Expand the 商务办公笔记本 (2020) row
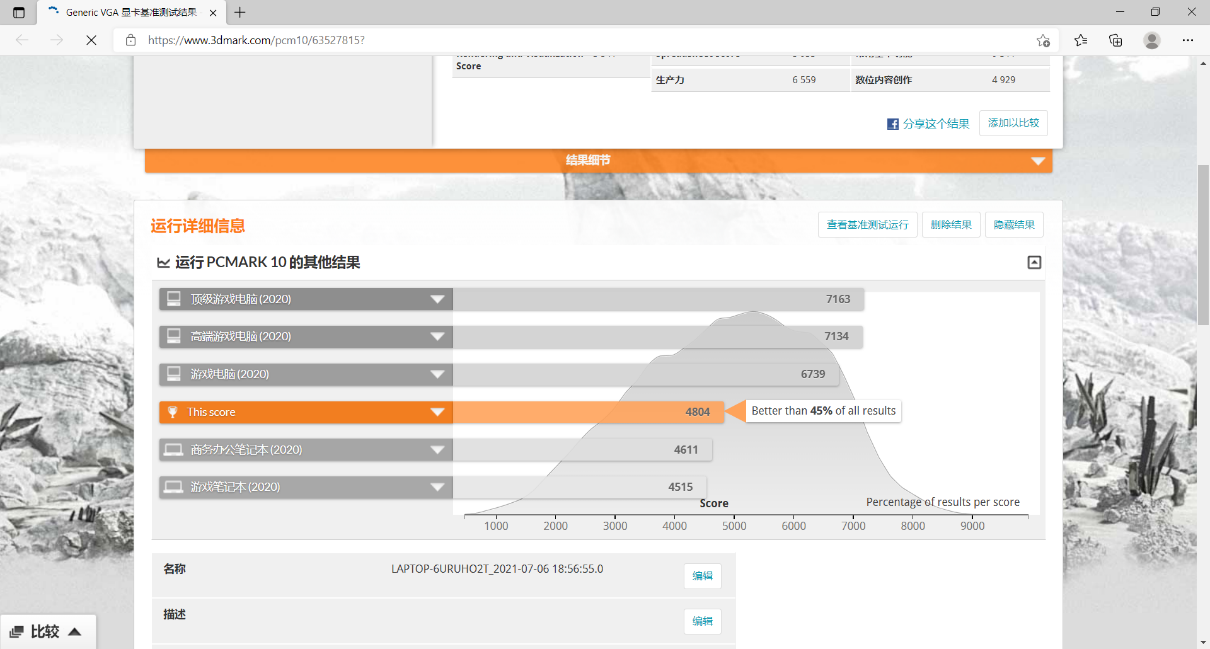This screenshot has height=649, width=1210. point(437,450)
